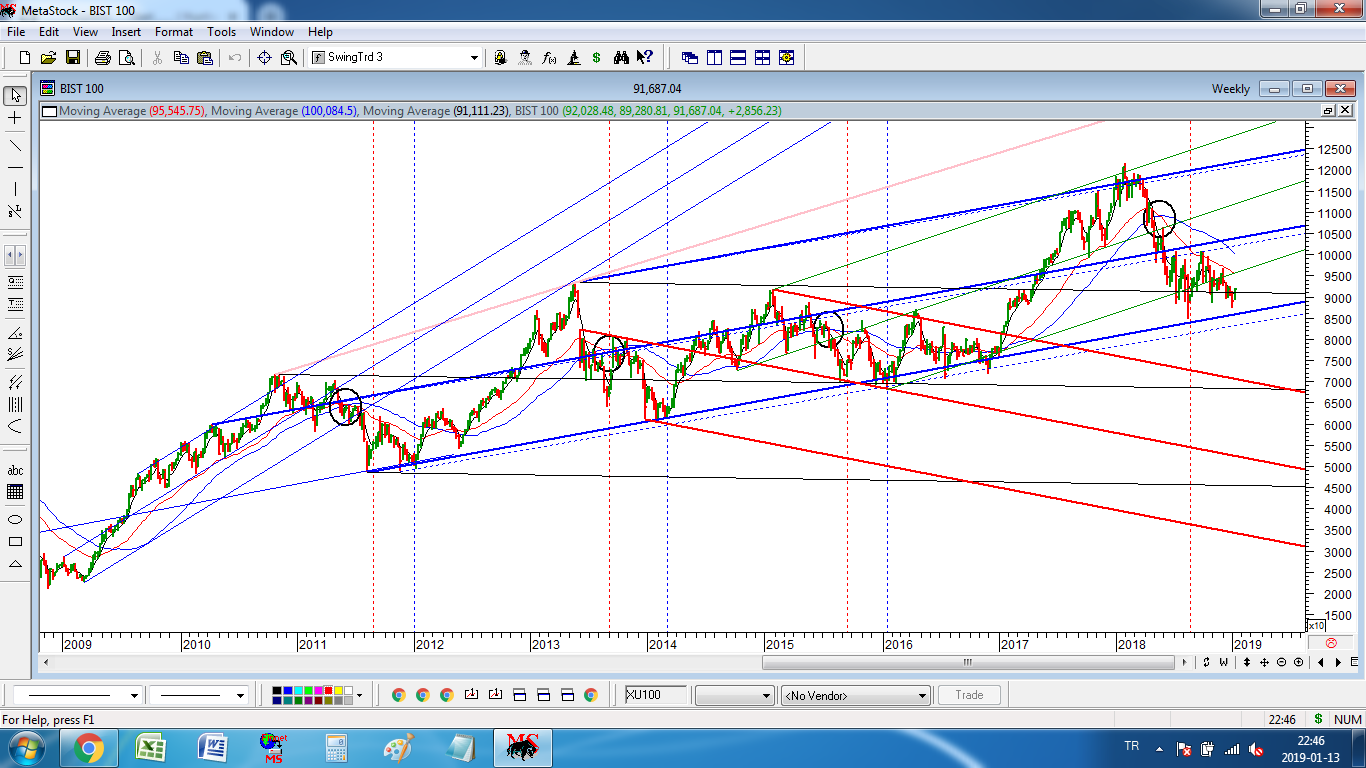Screen dimensions: 1366x768
Task: Toggle the W periodicity button below chart
Action: [1224, 662]
